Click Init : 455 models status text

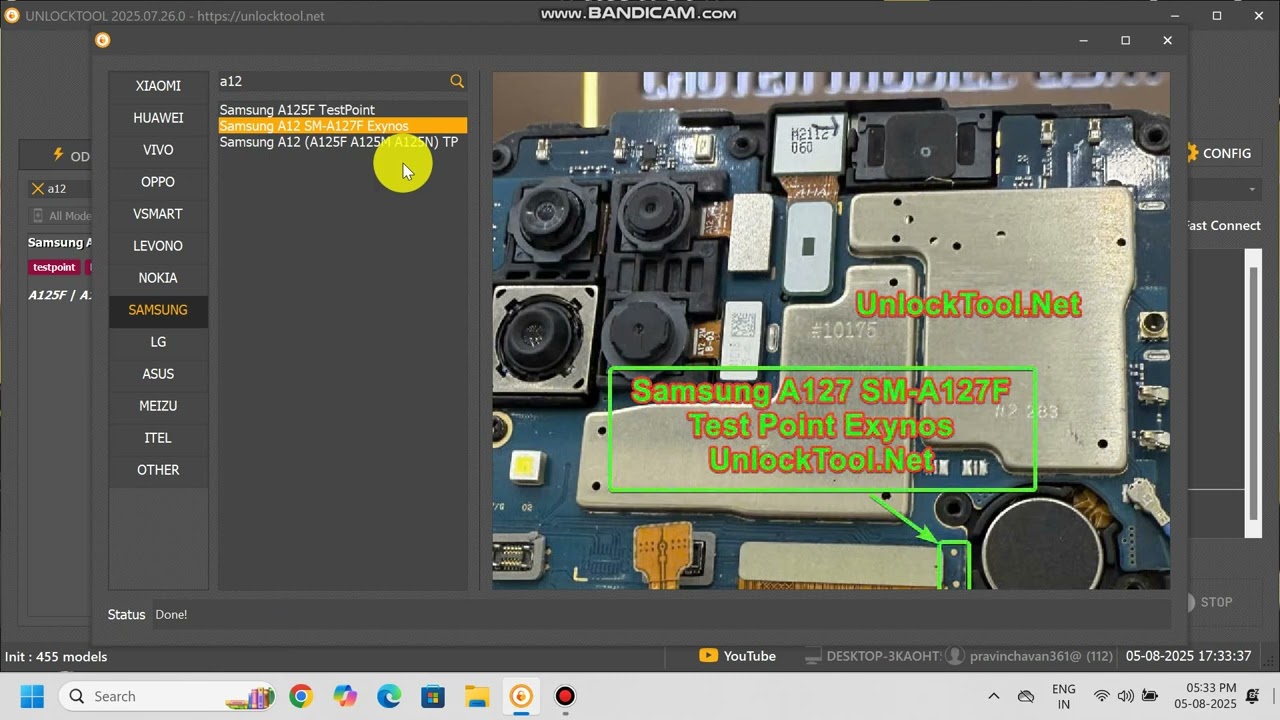click(56, 657)
